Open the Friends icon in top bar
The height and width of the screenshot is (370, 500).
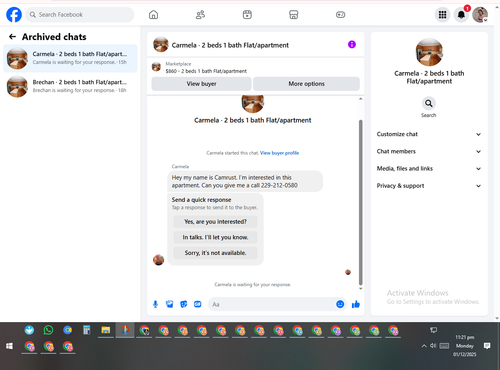[x=200, y=15]
